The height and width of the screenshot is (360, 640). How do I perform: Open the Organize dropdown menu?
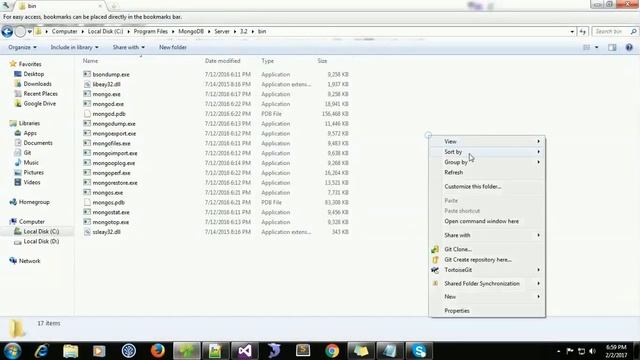(x=22, y=47)
